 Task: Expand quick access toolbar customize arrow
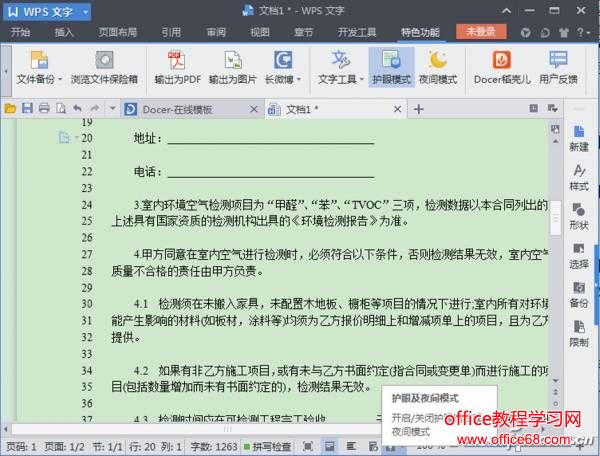(112, 109)
